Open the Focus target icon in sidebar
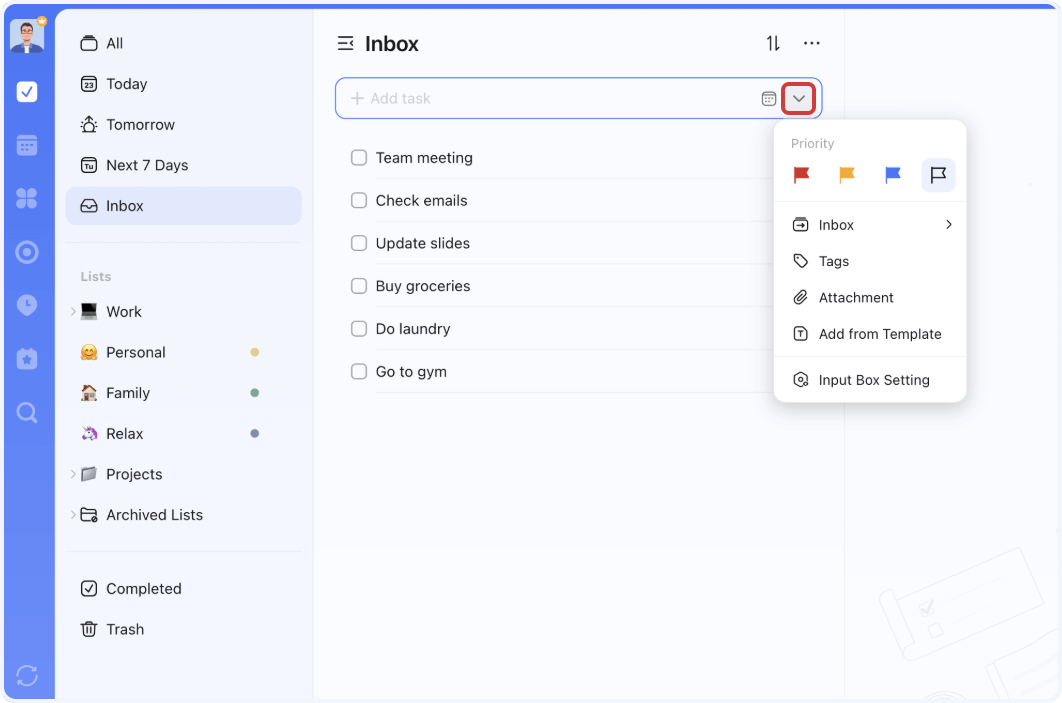Viewport: 1062px width, 703px height. pos(27,252)
